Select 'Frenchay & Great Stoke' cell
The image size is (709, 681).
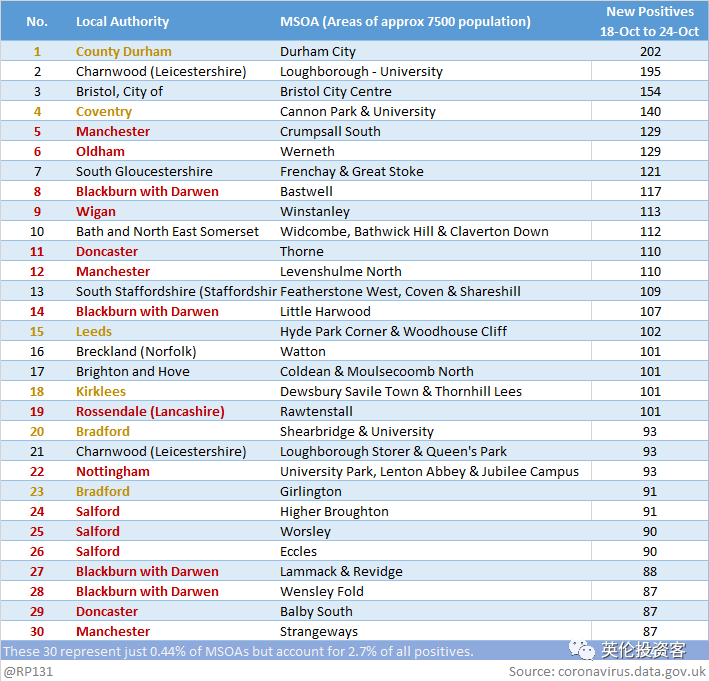pos(351,171)
